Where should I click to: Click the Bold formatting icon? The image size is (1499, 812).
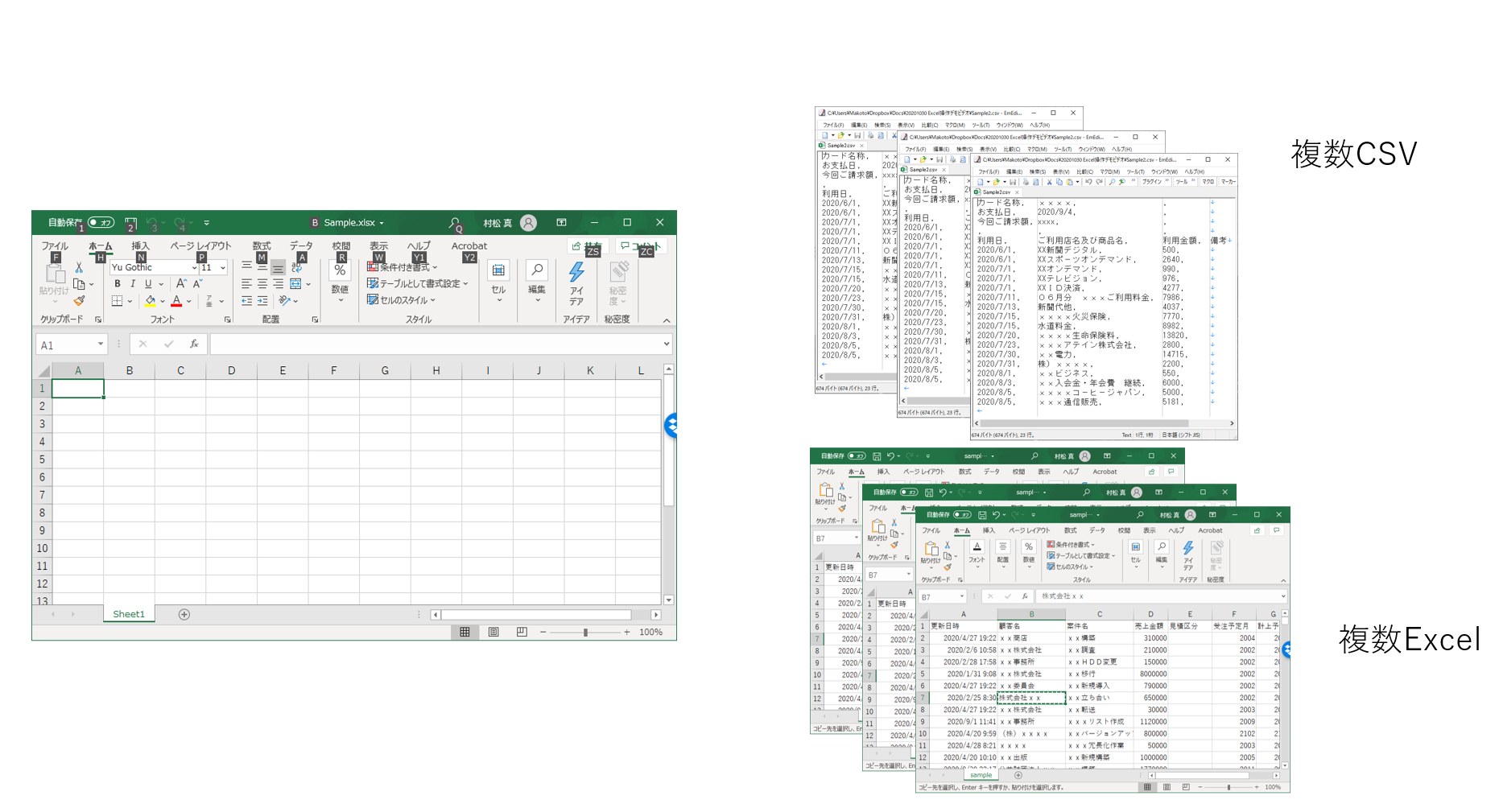(x=118, y=284)
